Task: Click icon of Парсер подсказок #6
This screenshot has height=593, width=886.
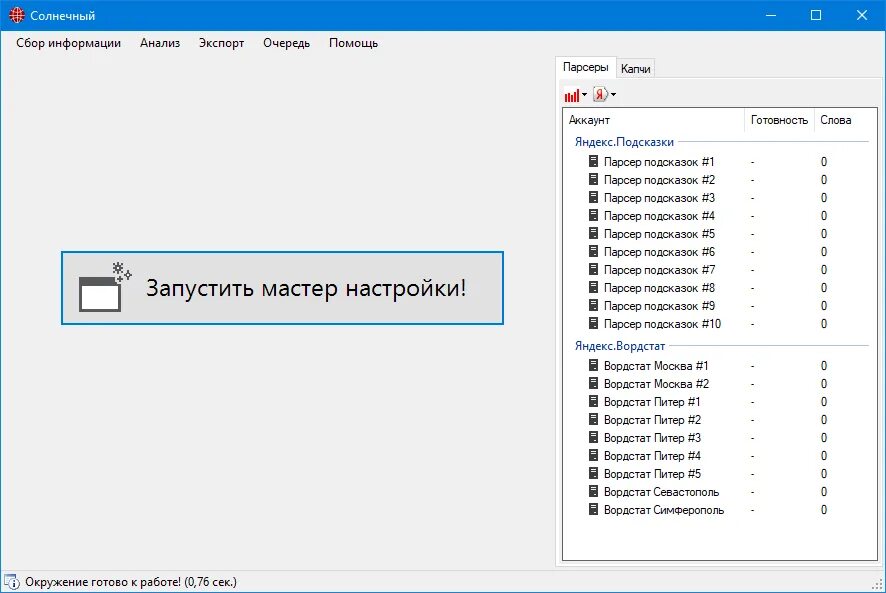Action: pyautogui.click(x=593, y=252)
